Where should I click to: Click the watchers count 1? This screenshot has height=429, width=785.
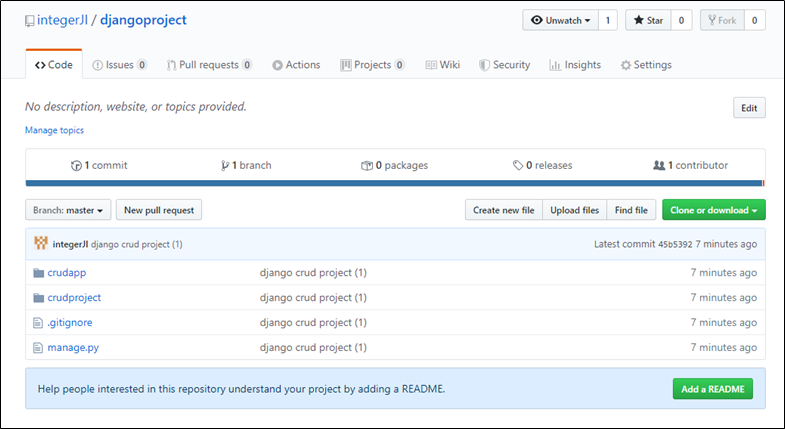[608, 20]
